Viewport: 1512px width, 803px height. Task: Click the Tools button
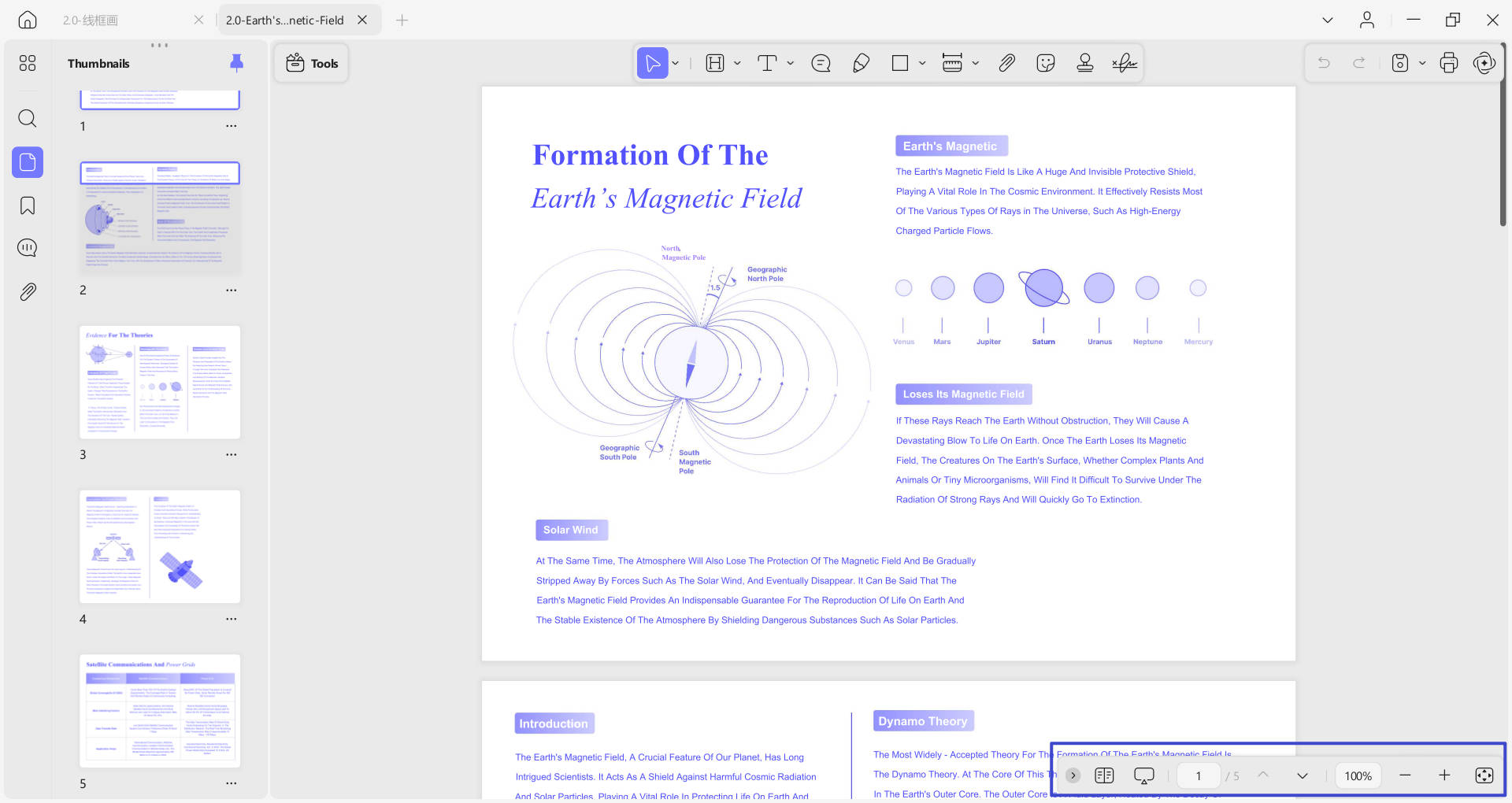click(312, 63)
